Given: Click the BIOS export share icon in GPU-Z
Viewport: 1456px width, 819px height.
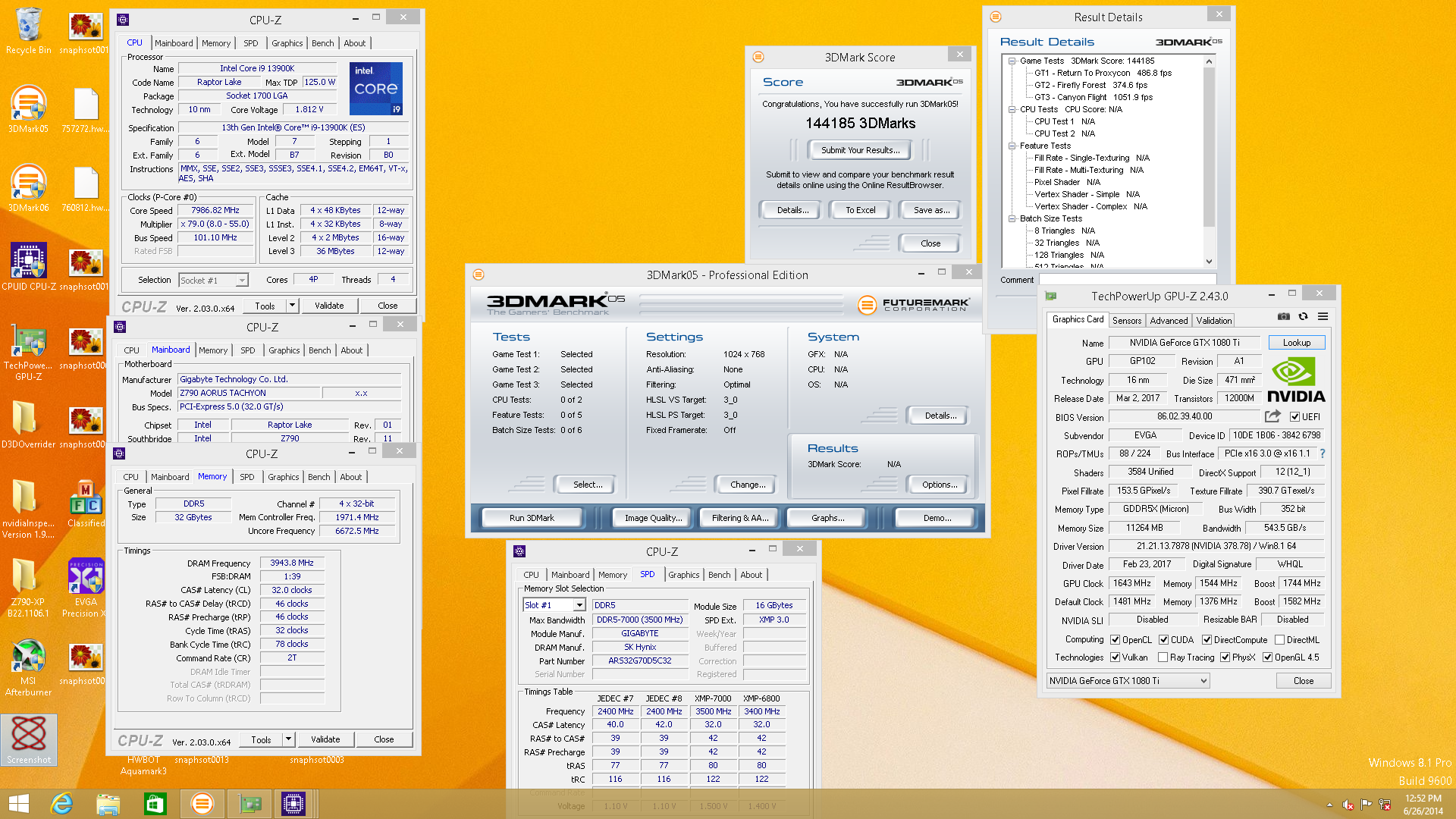Looking at the screenshot, I should point(1273,416).
